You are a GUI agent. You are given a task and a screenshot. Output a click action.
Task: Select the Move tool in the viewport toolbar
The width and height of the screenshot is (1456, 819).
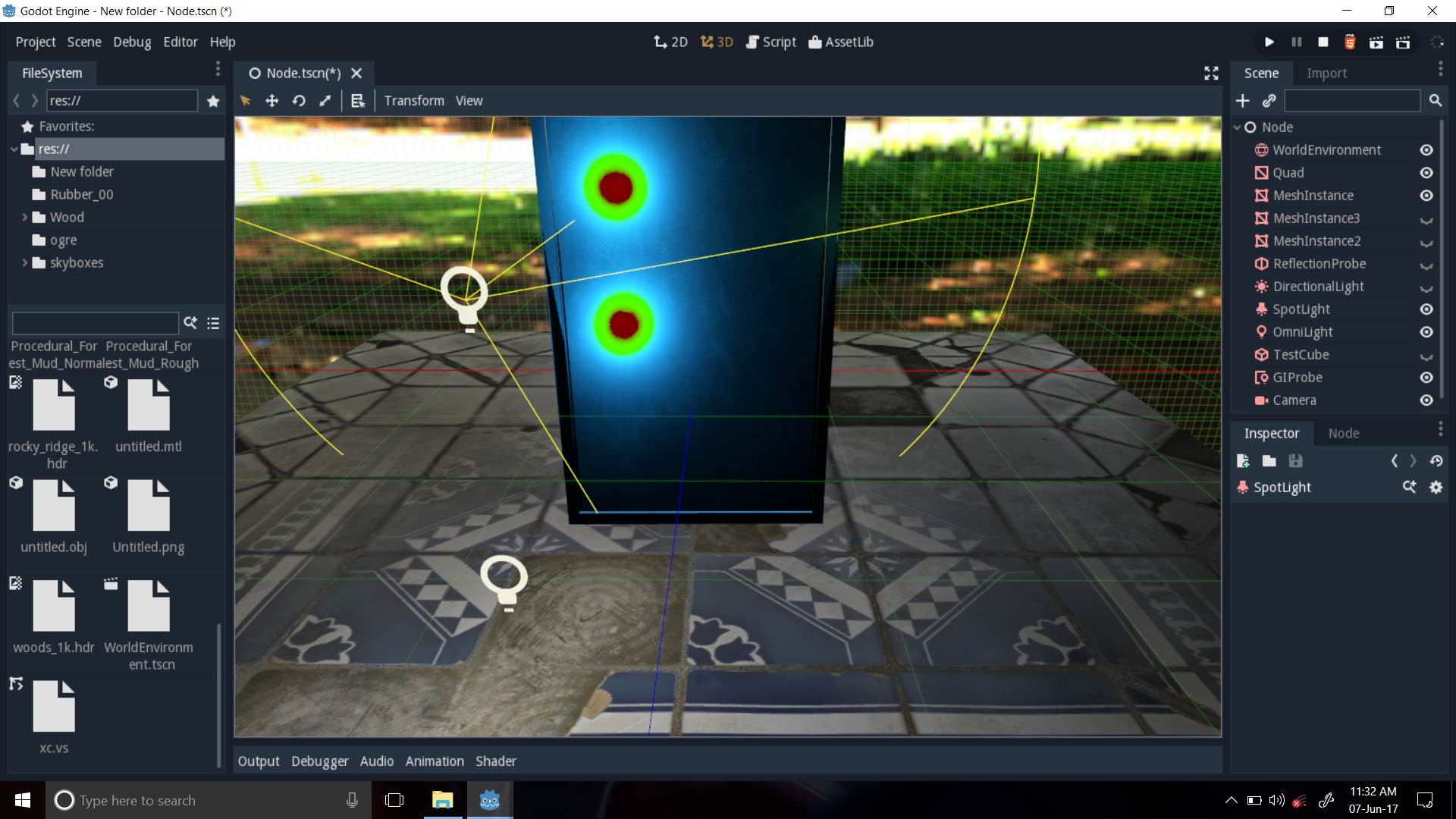tap(271, 100)
